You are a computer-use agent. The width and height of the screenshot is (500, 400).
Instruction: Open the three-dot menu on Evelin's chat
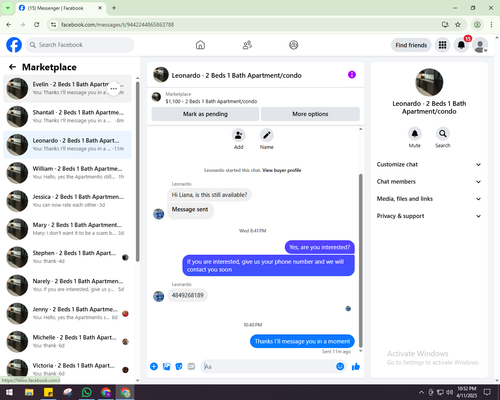tap(114, 89)
